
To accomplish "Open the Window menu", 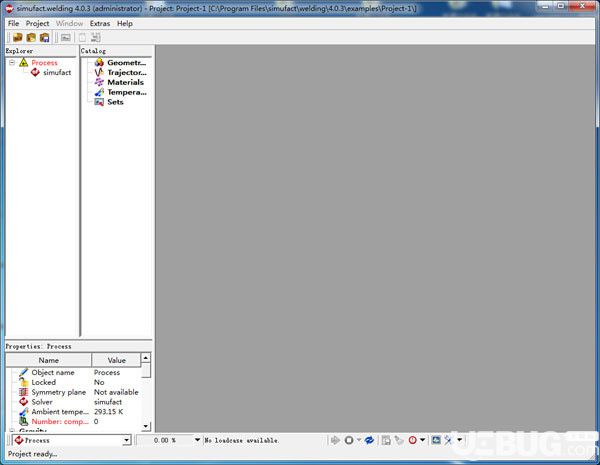I will (x=69, y=23).
